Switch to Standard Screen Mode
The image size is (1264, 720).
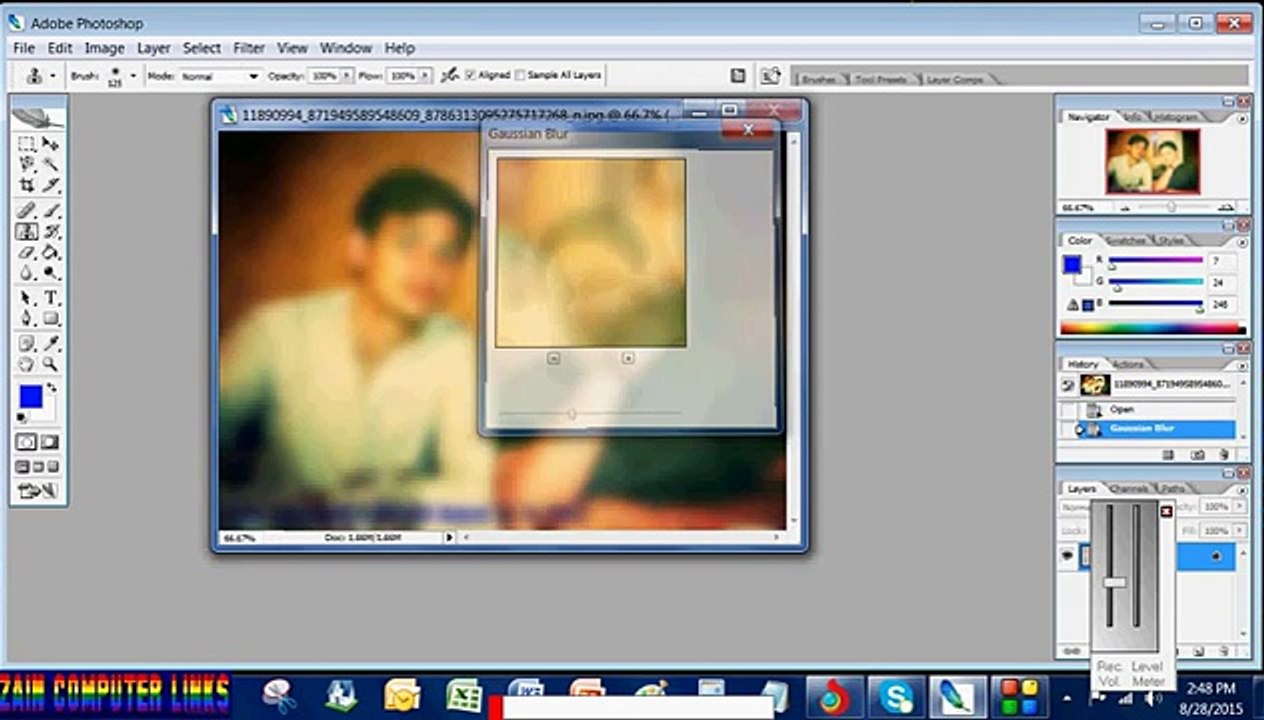tap(22, 466)
